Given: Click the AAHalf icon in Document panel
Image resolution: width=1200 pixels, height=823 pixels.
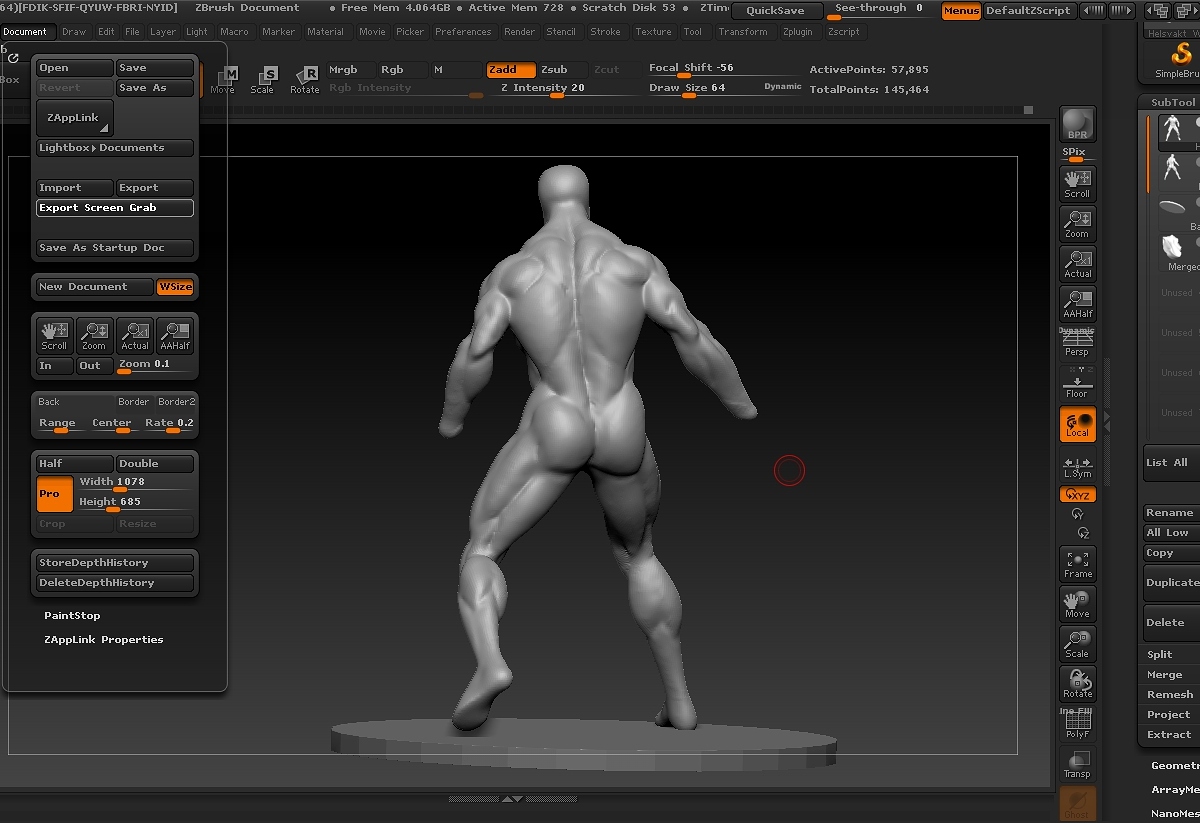Looking at the screenshot, I should point(175,335).
